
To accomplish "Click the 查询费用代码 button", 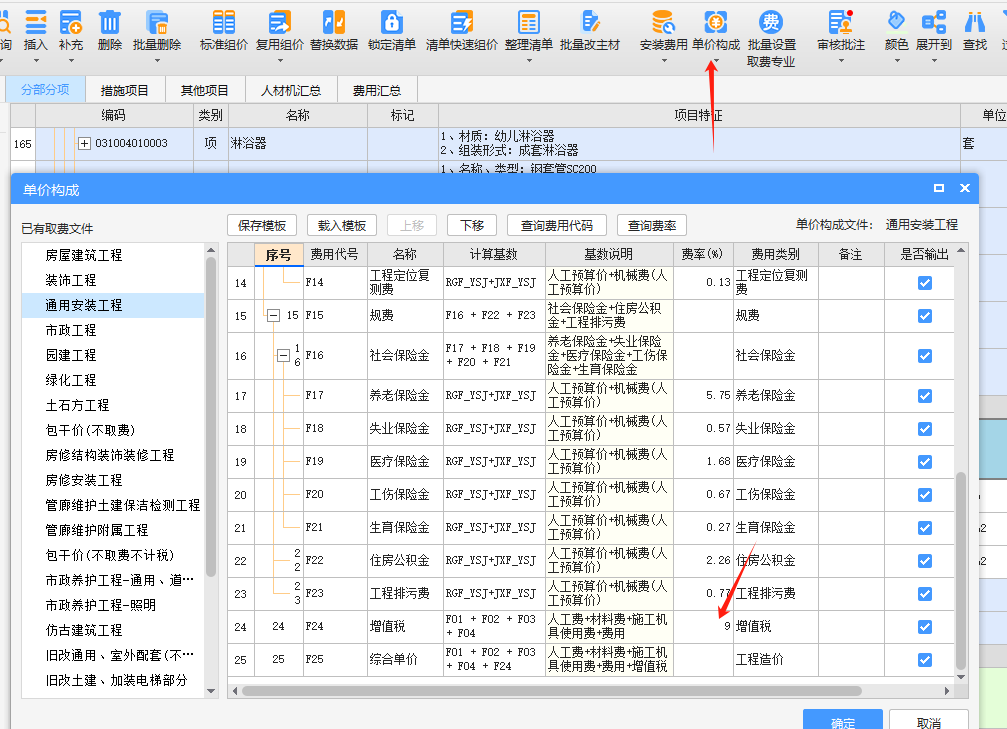I will coord(557,225).
